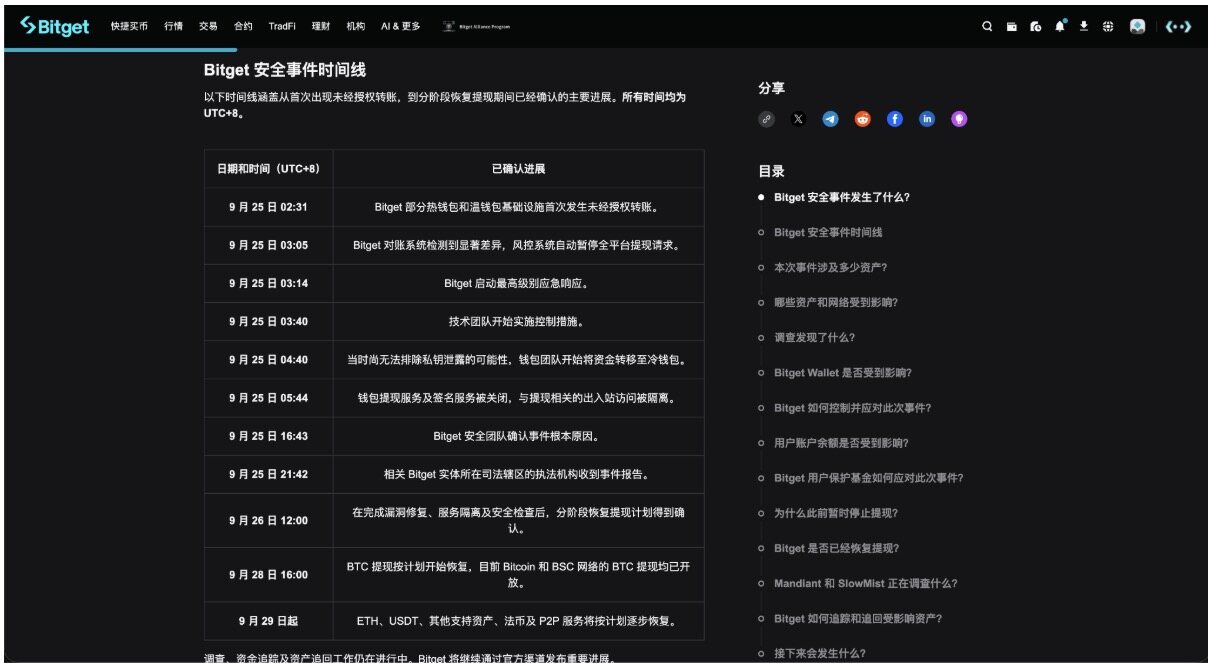1216x670 pixels.
Task: Select the '9 月 25 日 03:14' cell
Action: pyautogui.click(x=268, y=283)
